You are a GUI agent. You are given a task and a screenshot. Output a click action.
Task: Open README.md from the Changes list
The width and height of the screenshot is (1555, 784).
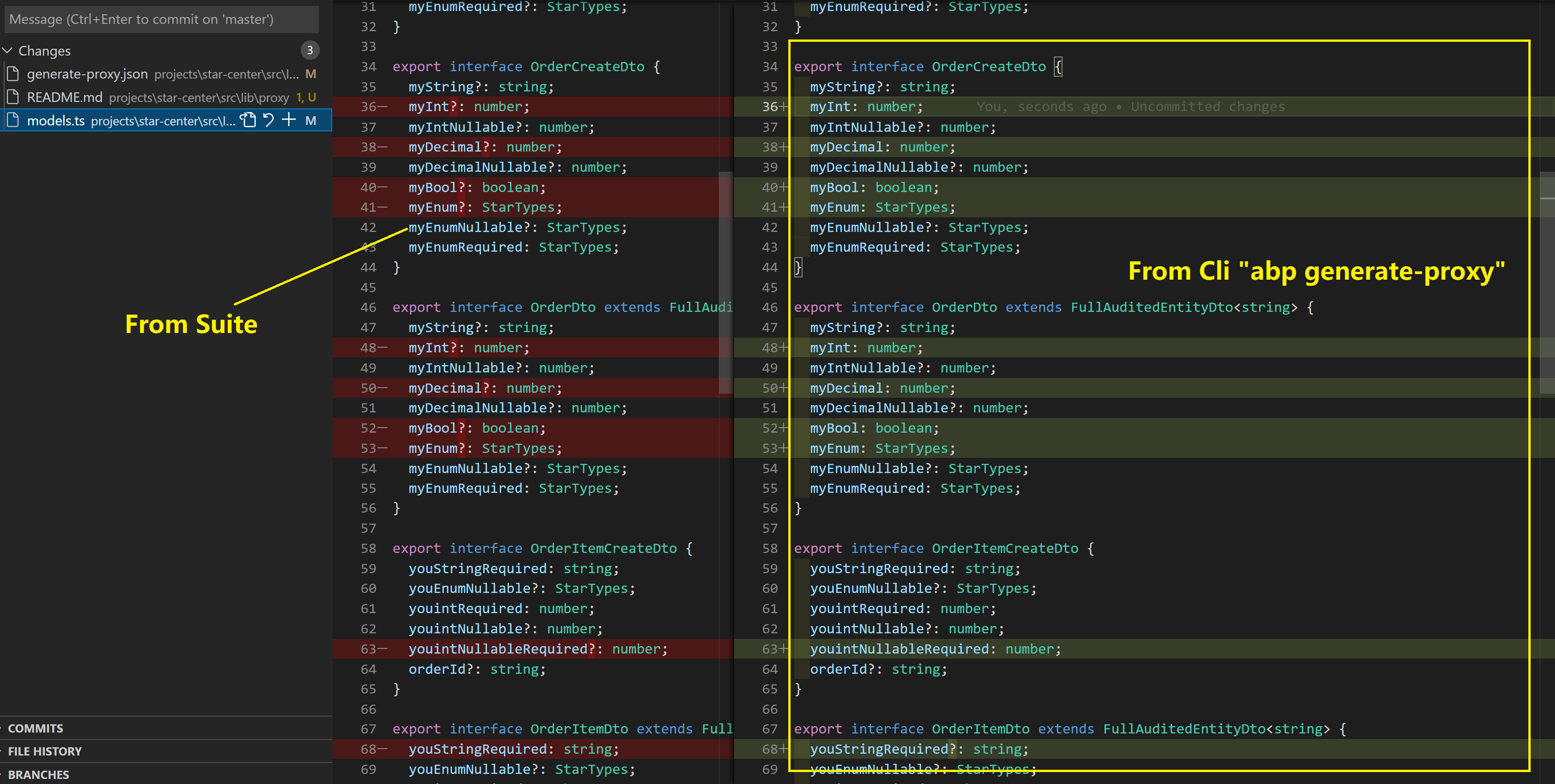pos(65,97)
